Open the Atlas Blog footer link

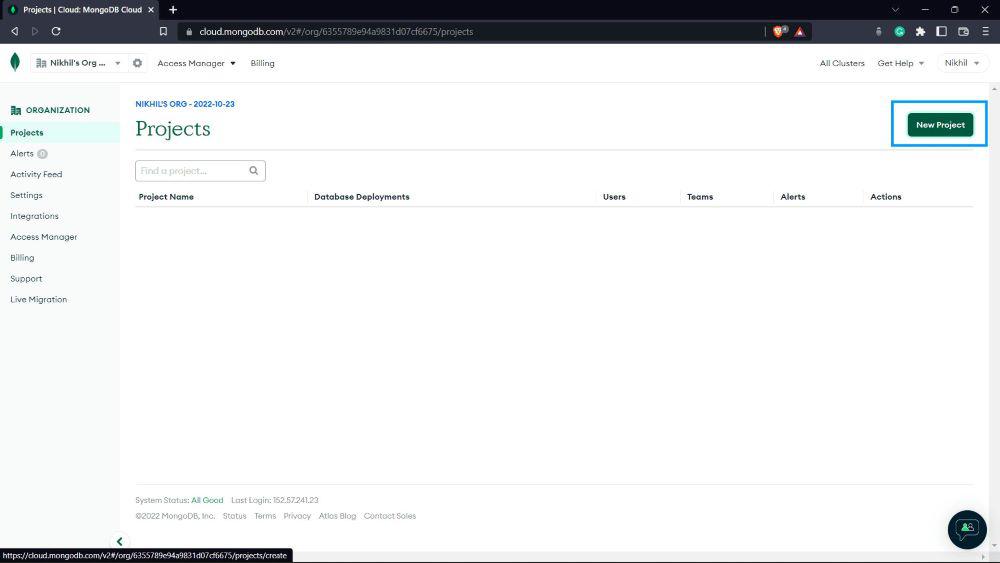click(337, 516)
